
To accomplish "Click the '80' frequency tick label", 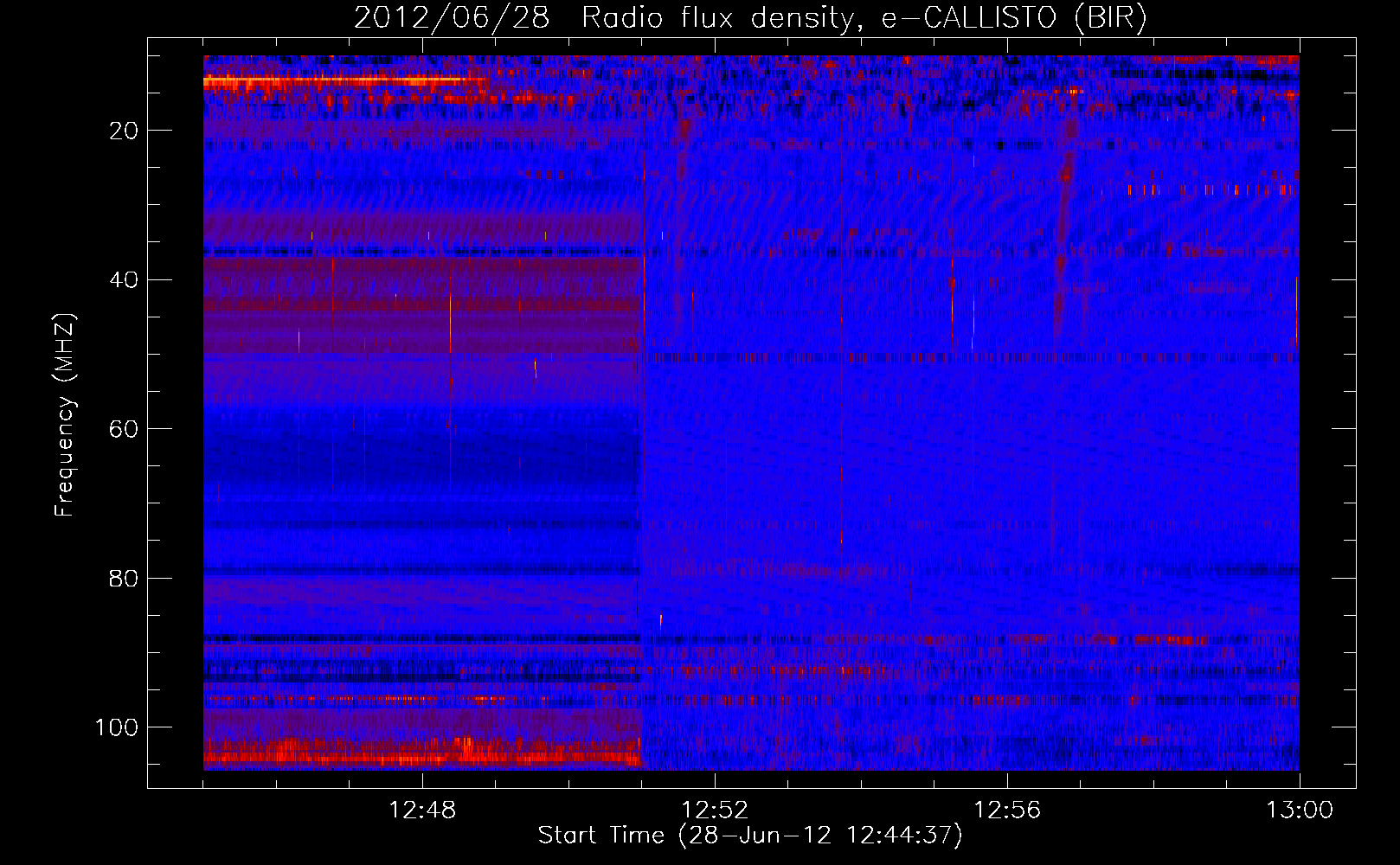I will point(125,579).
